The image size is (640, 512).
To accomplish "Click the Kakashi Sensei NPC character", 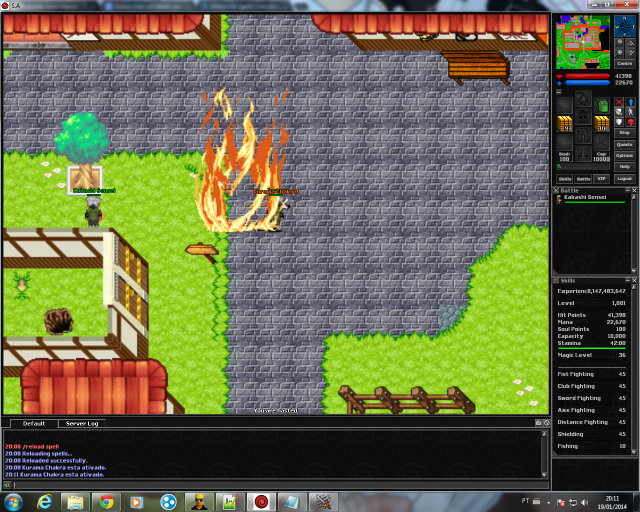I will click(x=93, y=211).
